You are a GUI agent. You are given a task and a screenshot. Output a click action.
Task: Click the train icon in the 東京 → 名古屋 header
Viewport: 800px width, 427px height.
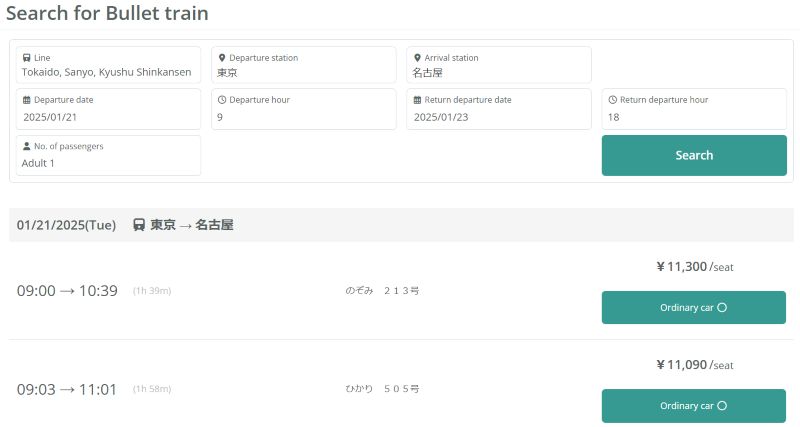click(139, 225)
